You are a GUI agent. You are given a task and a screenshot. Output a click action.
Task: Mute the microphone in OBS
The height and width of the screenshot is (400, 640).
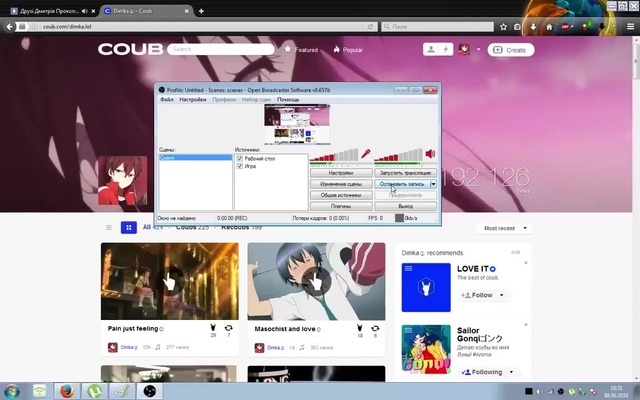click(366, 155)
